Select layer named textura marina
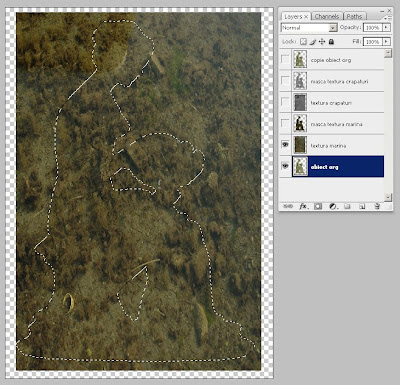This screenshot has height=385, width=400. coord(328,146)
